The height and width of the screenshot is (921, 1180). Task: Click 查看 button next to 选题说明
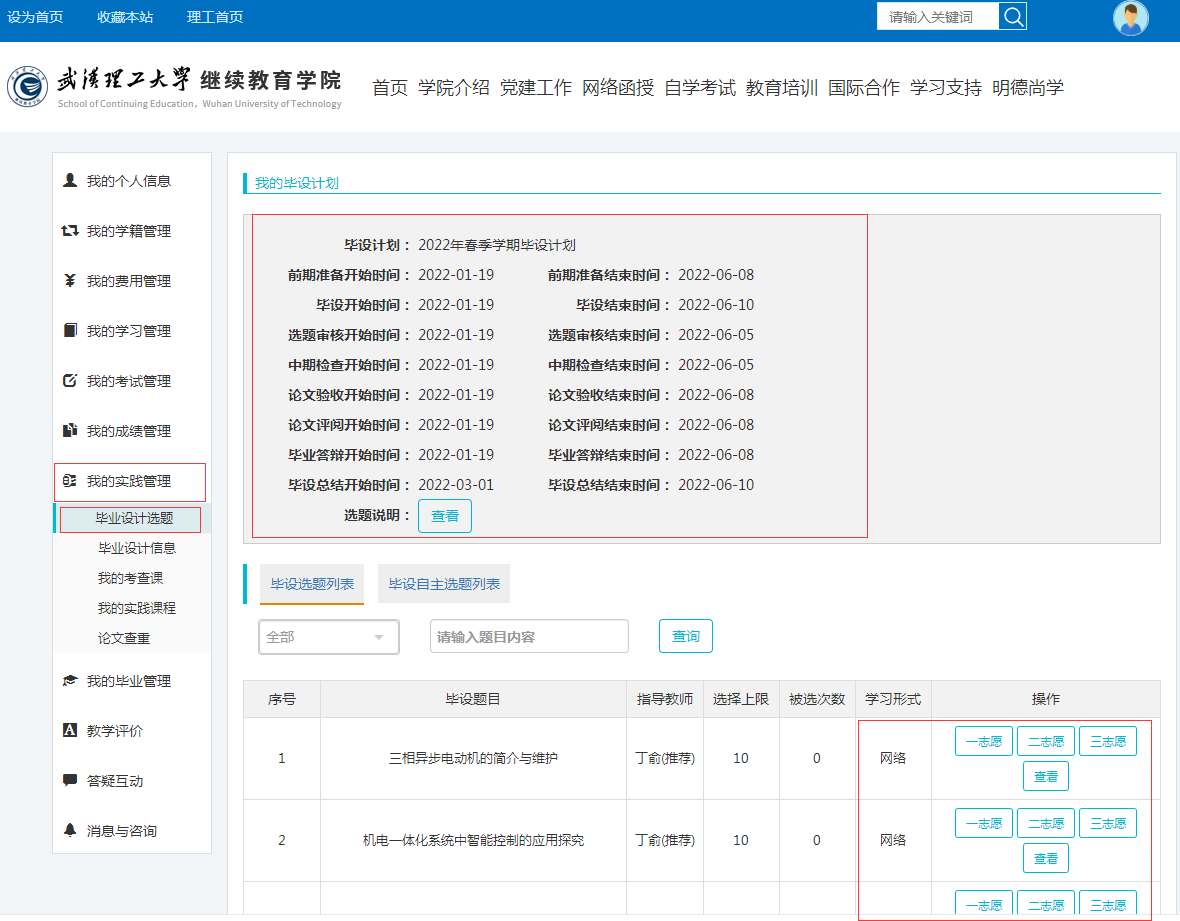point(444,516)
